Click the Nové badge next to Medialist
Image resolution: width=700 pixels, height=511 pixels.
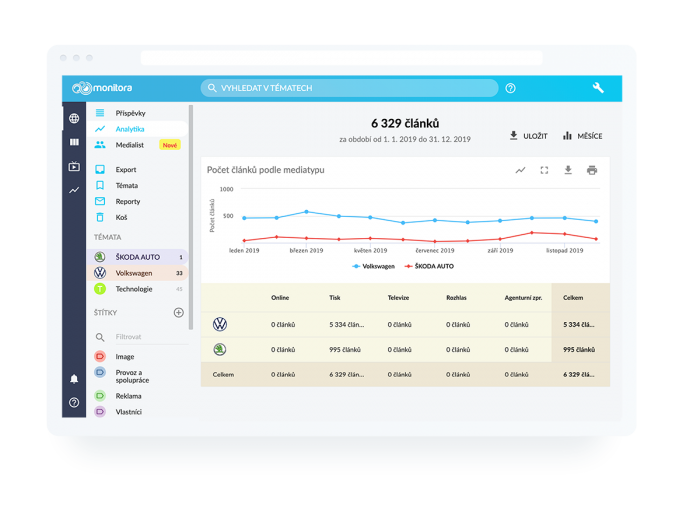[170, 145]
